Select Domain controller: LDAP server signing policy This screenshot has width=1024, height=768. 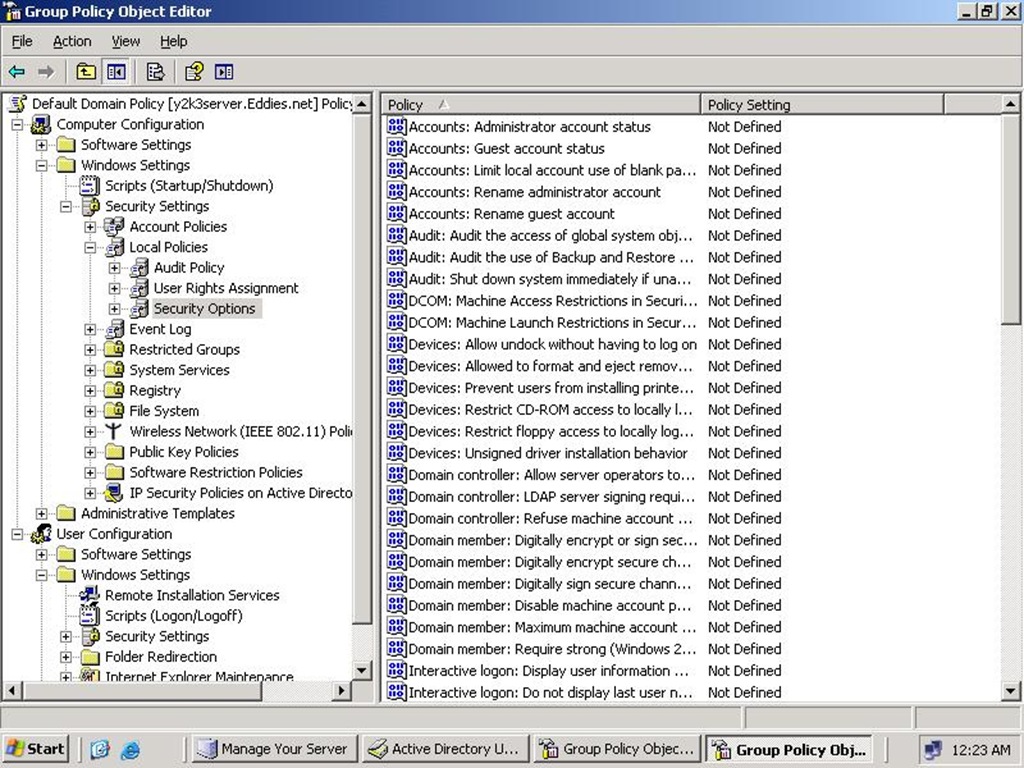(x=551, y=496)
